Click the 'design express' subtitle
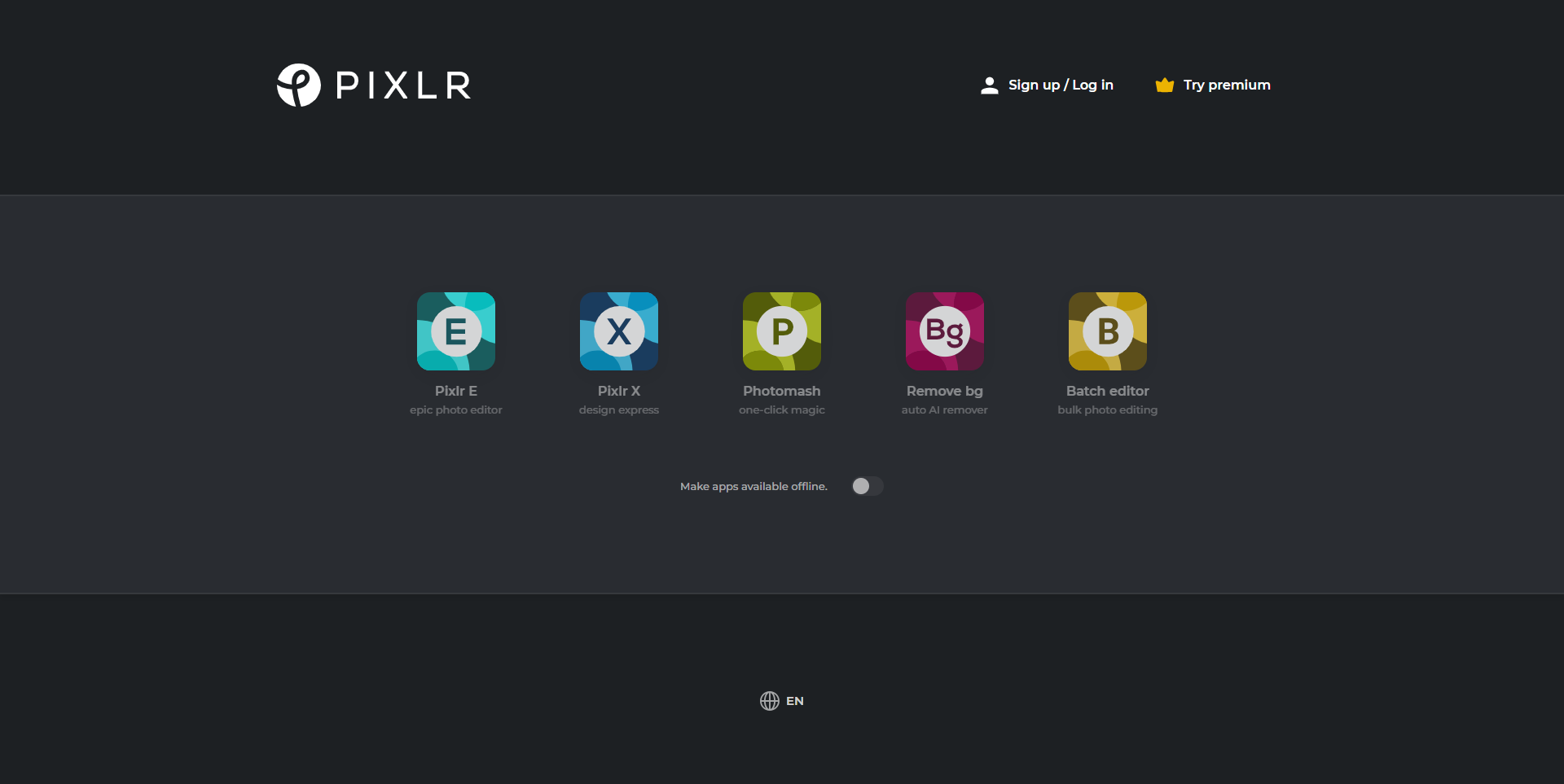1564x784 pixels. click(619, 410)
